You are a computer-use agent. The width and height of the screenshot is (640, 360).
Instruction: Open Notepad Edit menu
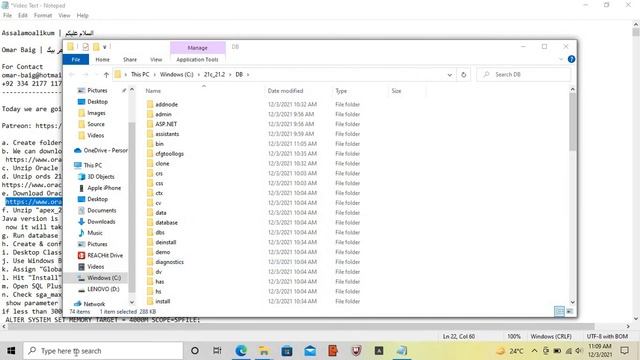pos(23,16)
